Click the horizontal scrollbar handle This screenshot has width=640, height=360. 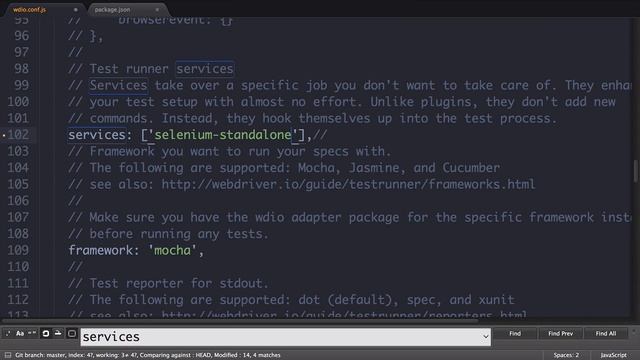click(239, 321)
